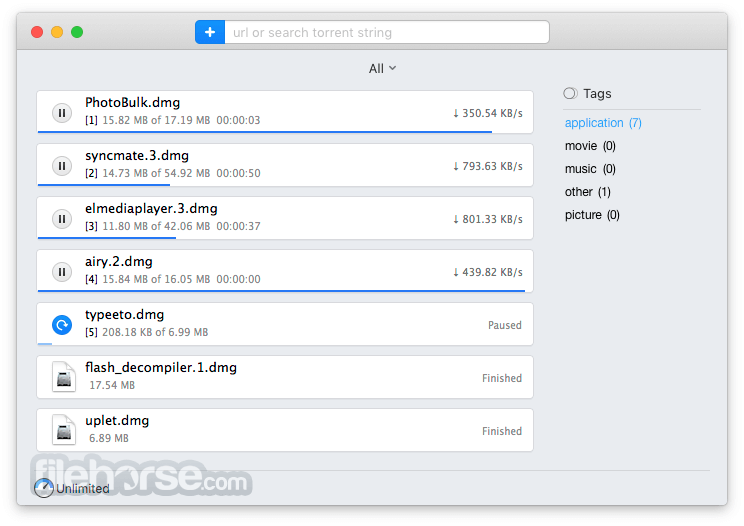Click the Paused status of typeeto.dmg
The width and height of the screenshot is (744, 526).
click(505, 325)
